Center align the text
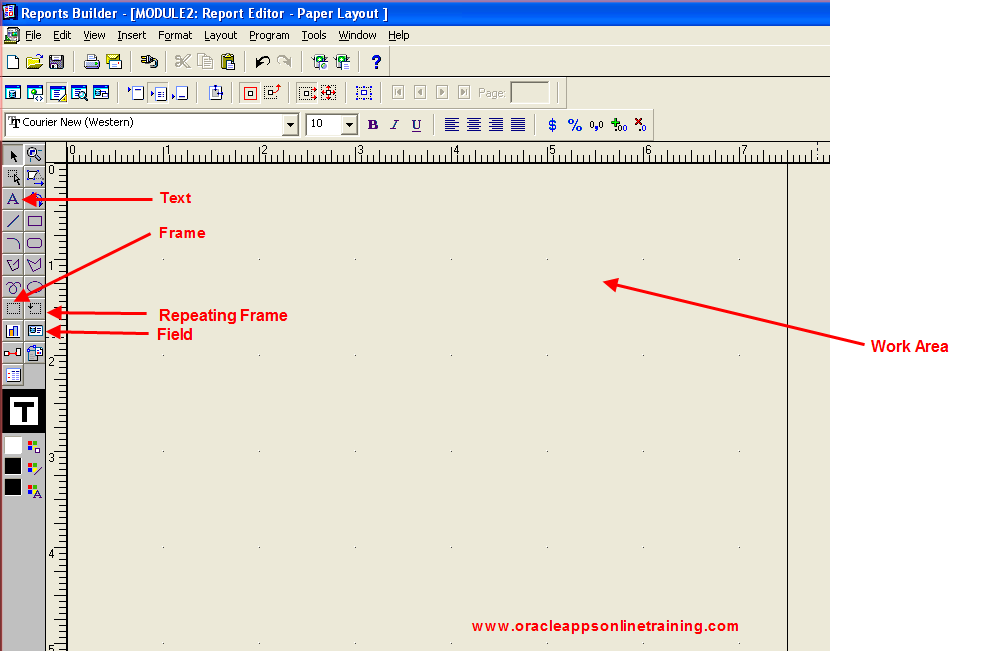Image resolution: width=991 pixels, height=651 pixels. point(473,125)
